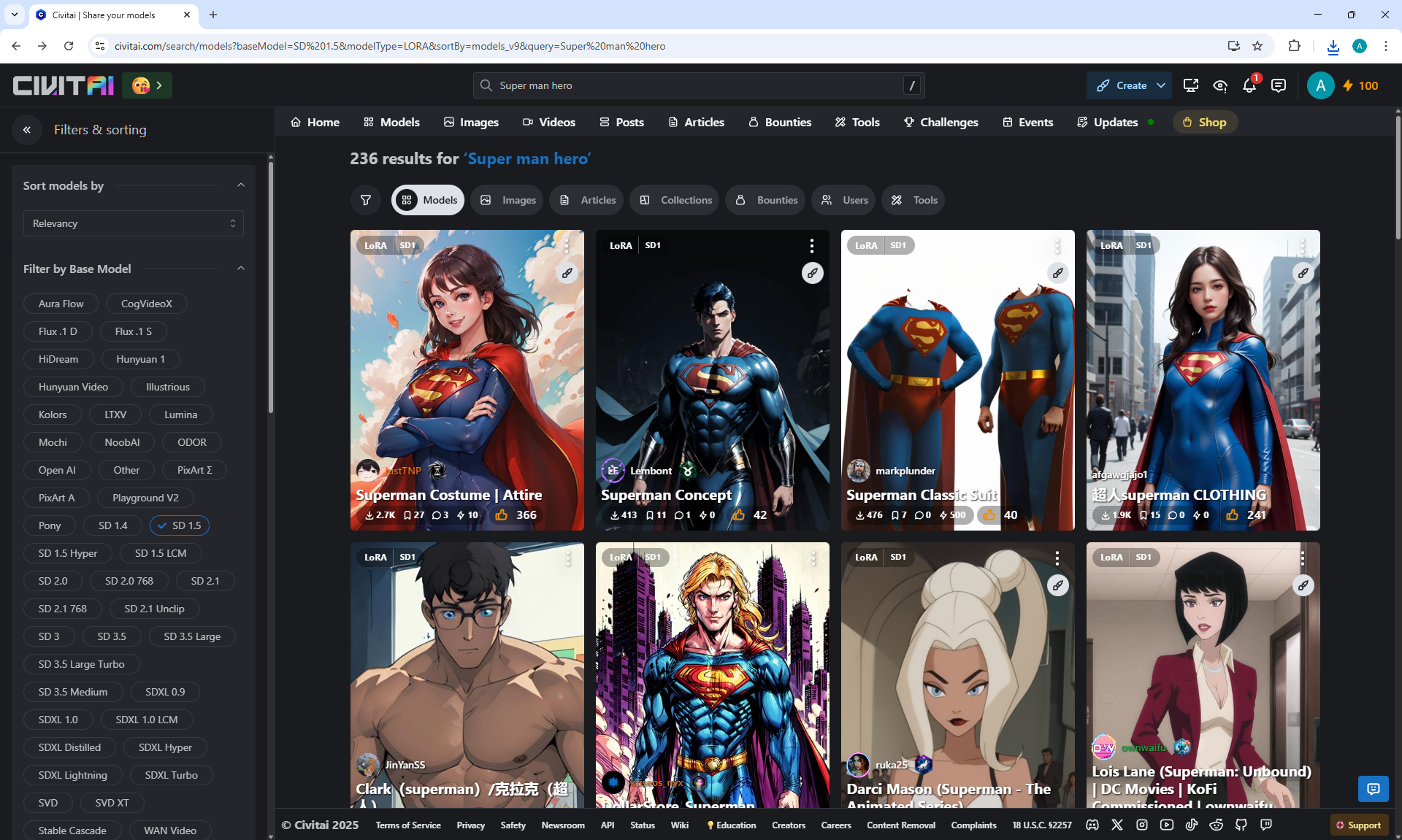Screen dimensions: 1402x840
Task: Click the notifications bell icon
Action: [x=1249, y=86]
